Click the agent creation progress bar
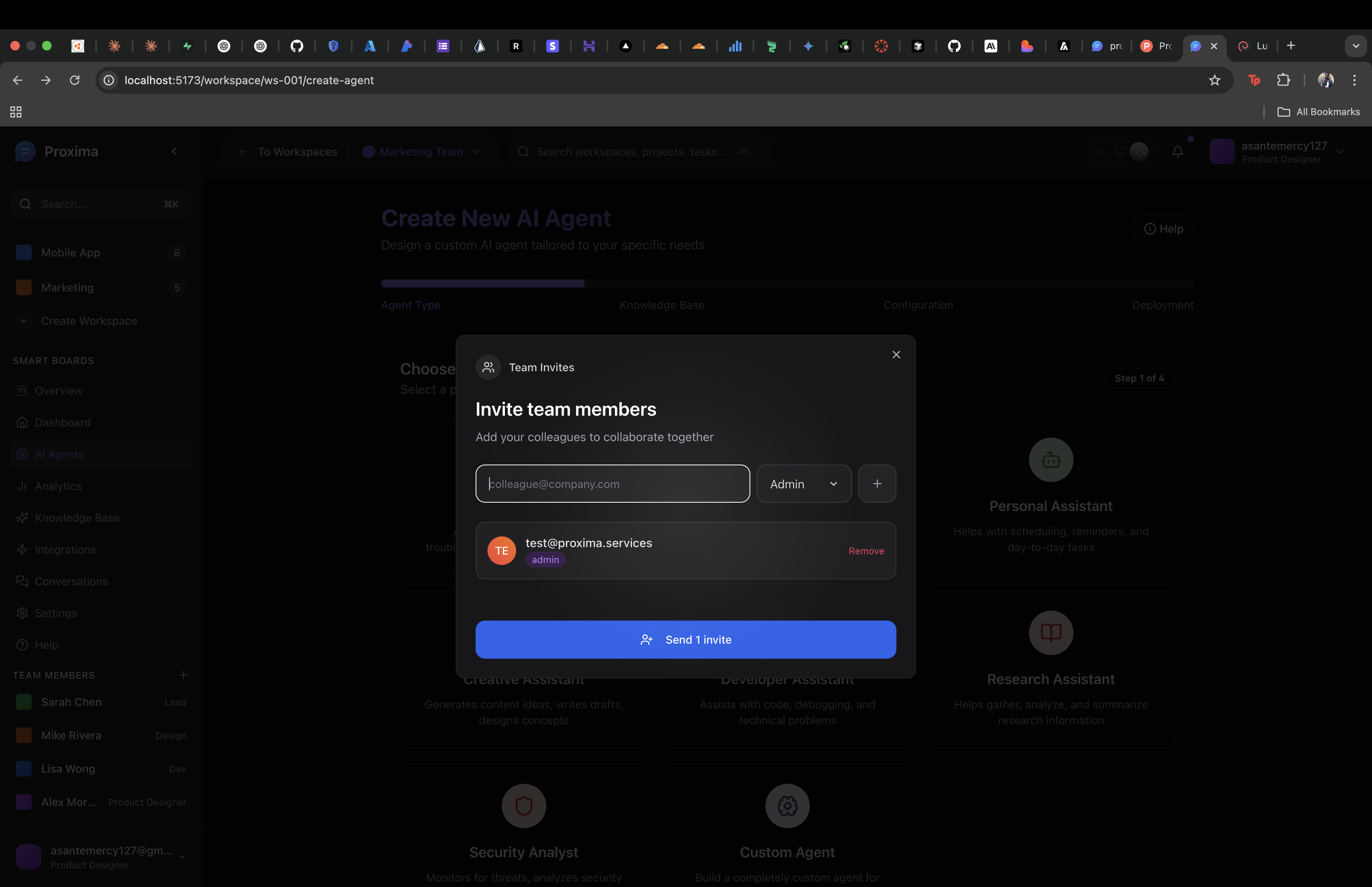The height and width of the screenshot is (887, 1372). pos(786,283)
